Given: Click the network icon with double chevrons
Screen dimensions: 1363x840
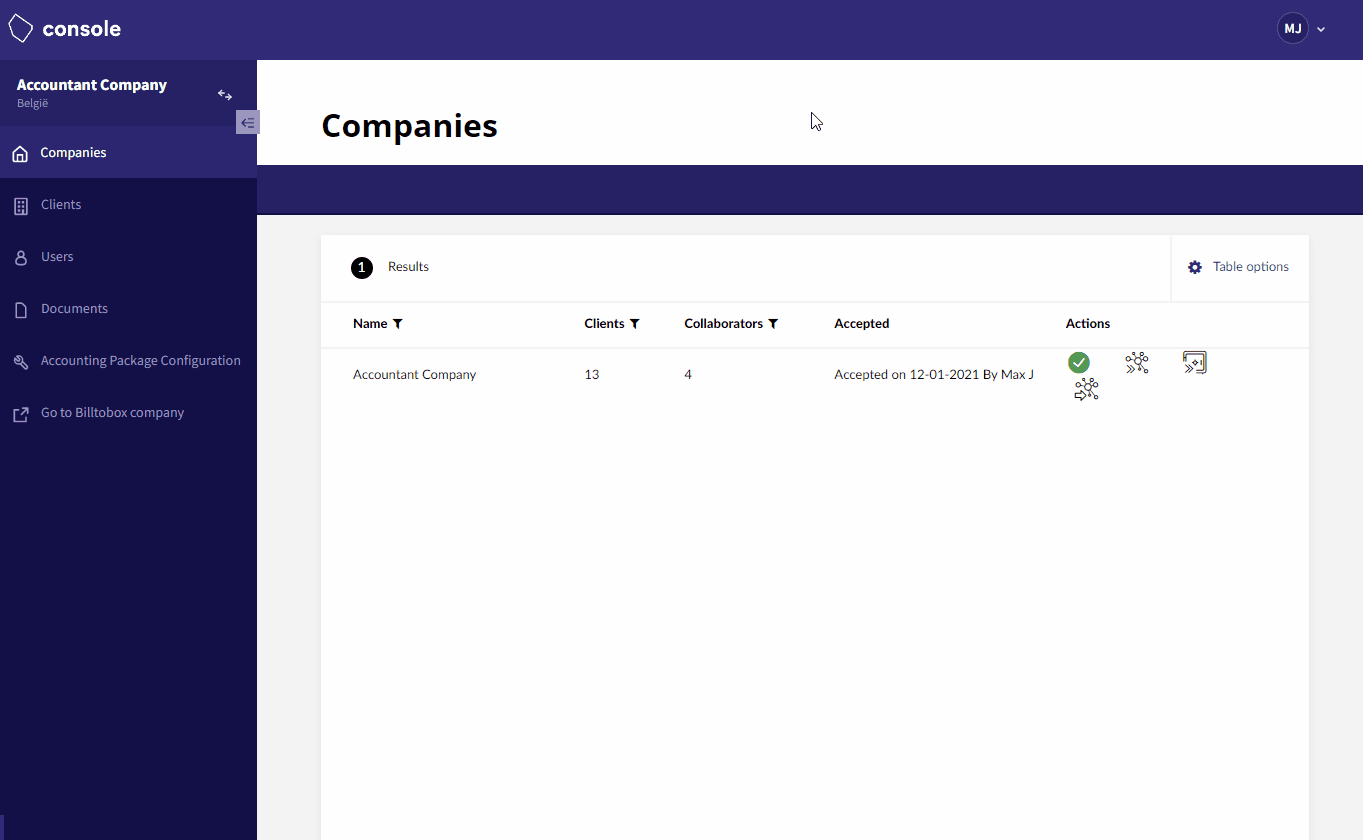Looking at the screenshot, I should tap(1137, 362).
